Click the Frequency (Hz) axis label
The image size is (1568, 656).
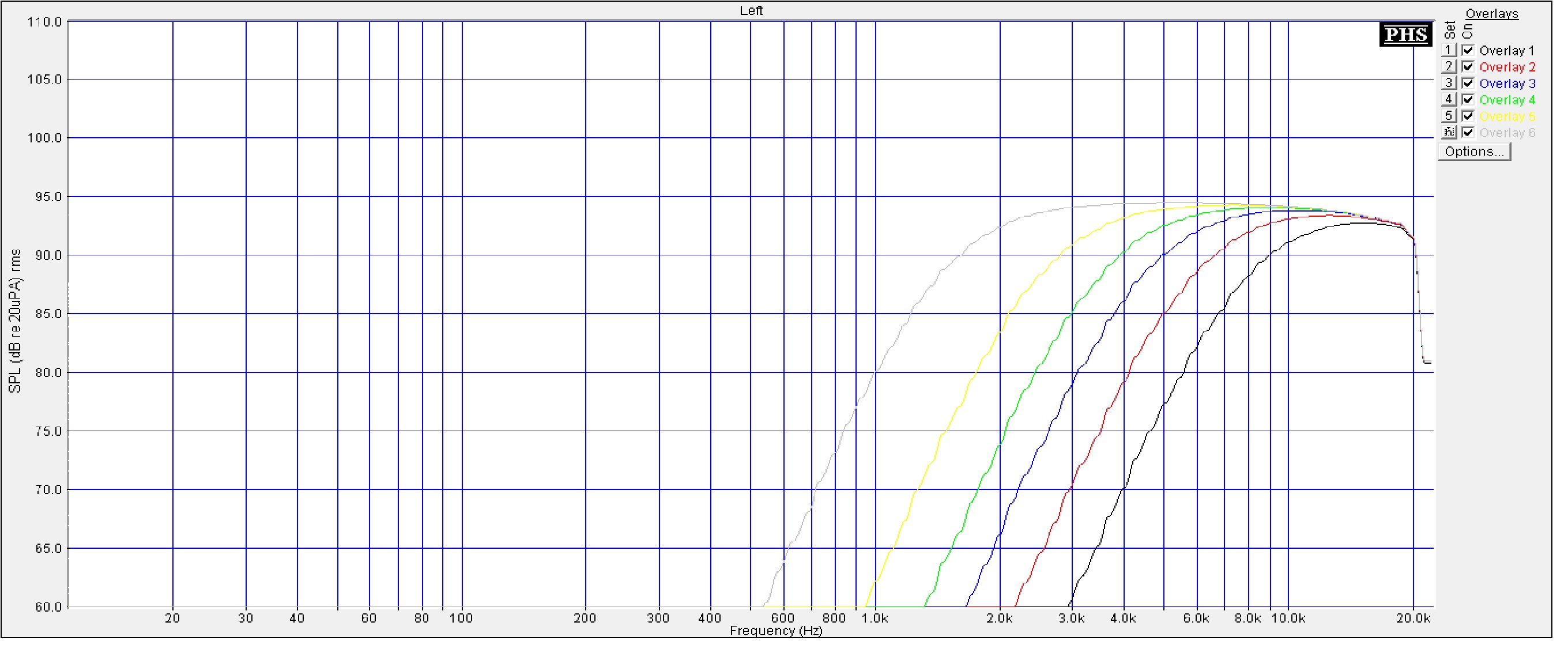pyautogui.click(x=775, y=631)
